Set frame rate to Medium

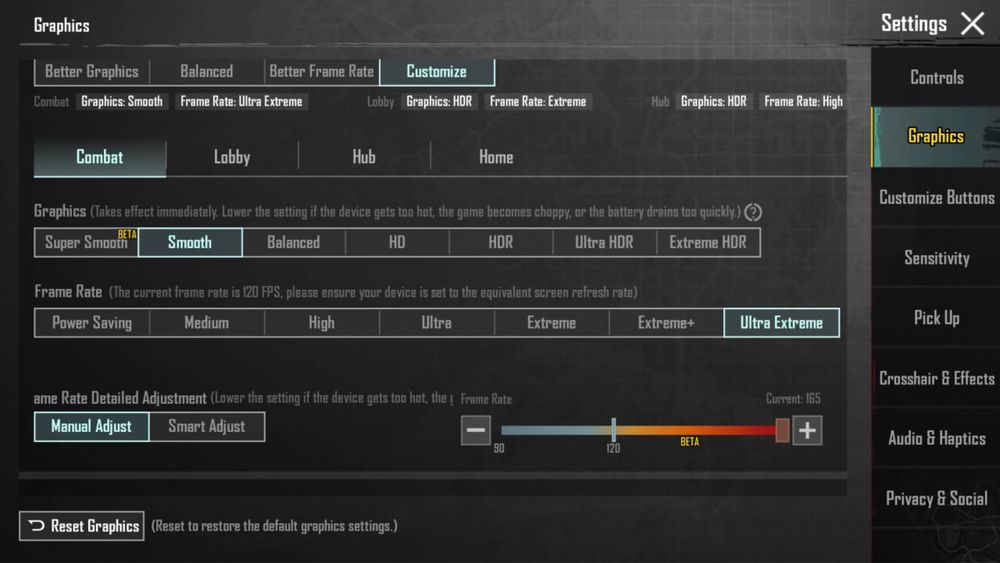207,323
